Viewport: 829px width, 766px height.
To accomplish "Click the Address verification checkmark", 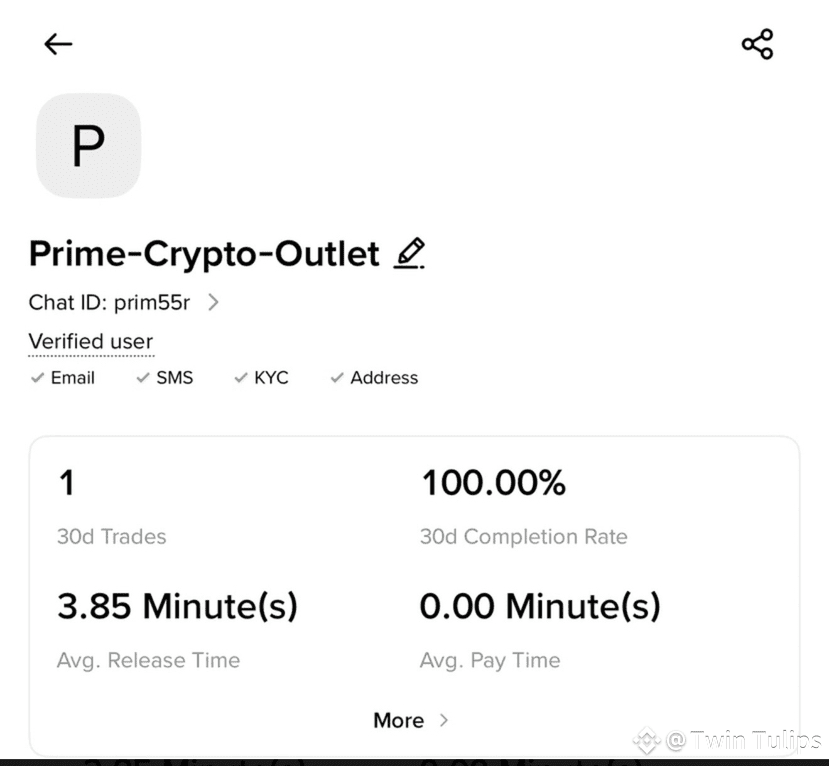I will pyautogui.click(x=337, y=377).
